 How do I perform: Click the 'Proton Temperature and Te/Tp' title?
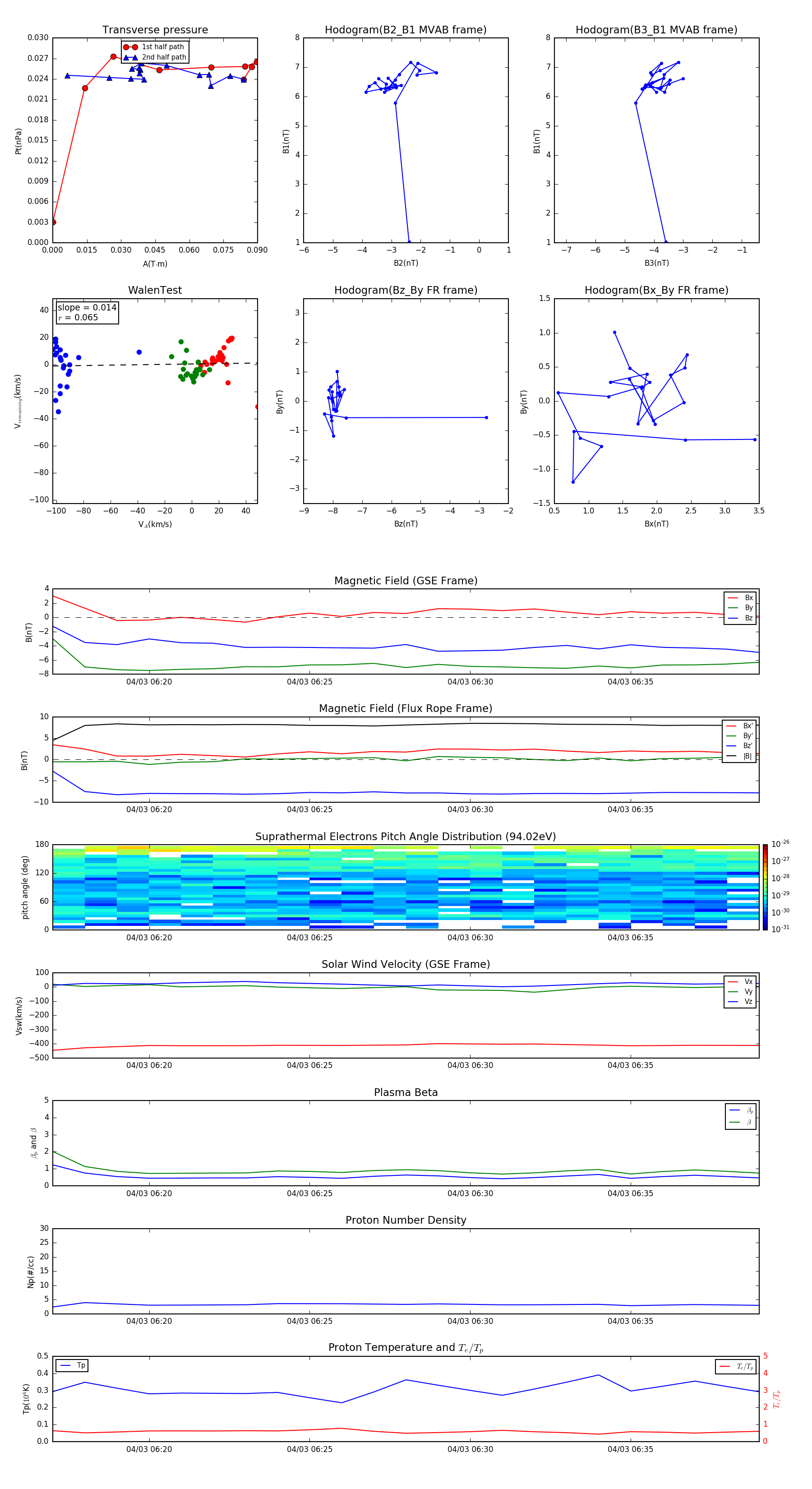[x=406, y=1348]
